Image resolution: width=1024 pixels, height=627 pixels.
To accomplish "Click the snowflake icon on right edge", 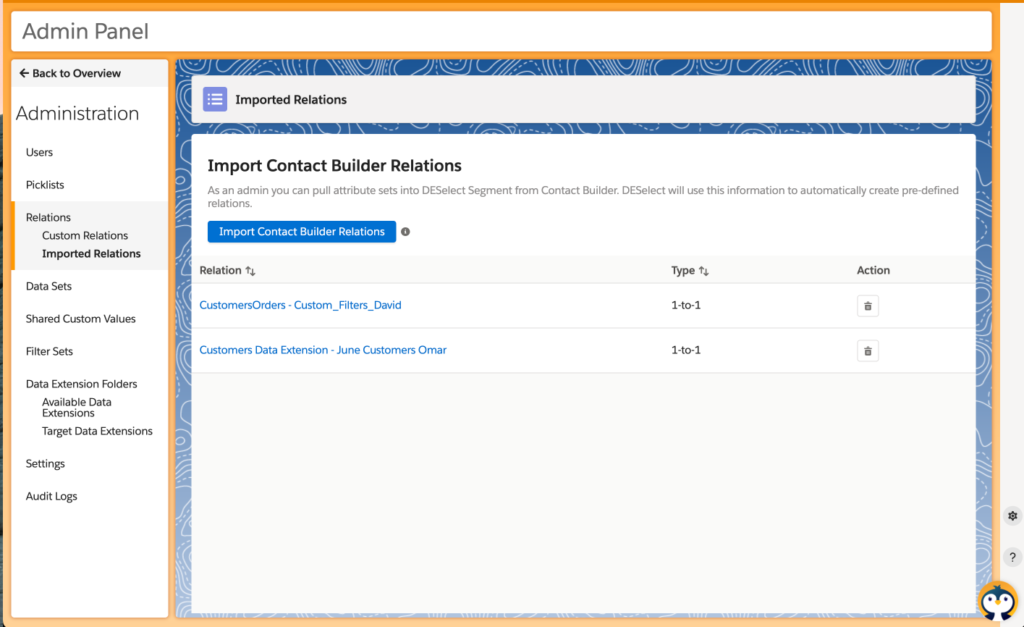I will pos(1012,516).
